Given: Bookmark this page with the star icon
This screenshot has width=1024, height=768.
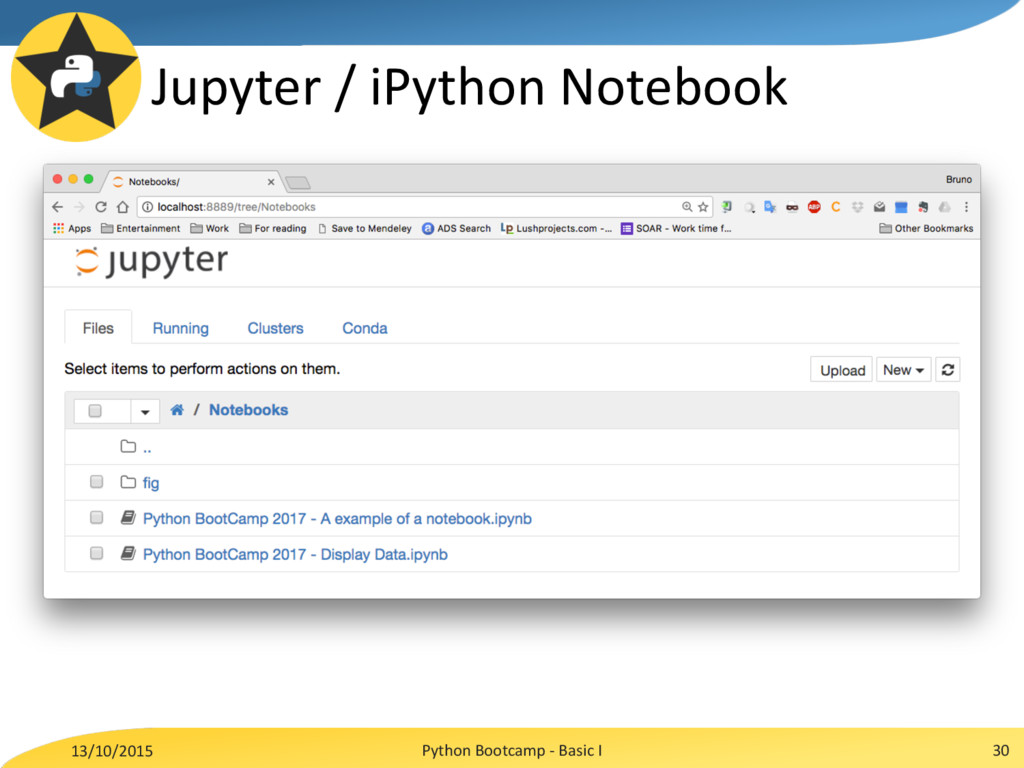Looking at the screenshot, I should (x=703, y=207).
